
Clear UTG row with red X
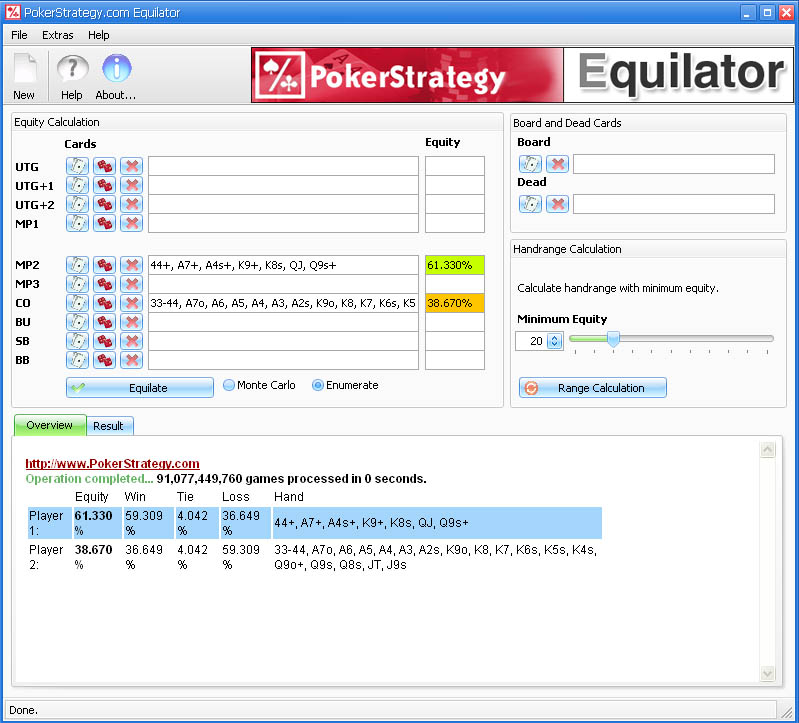[131, 166]
